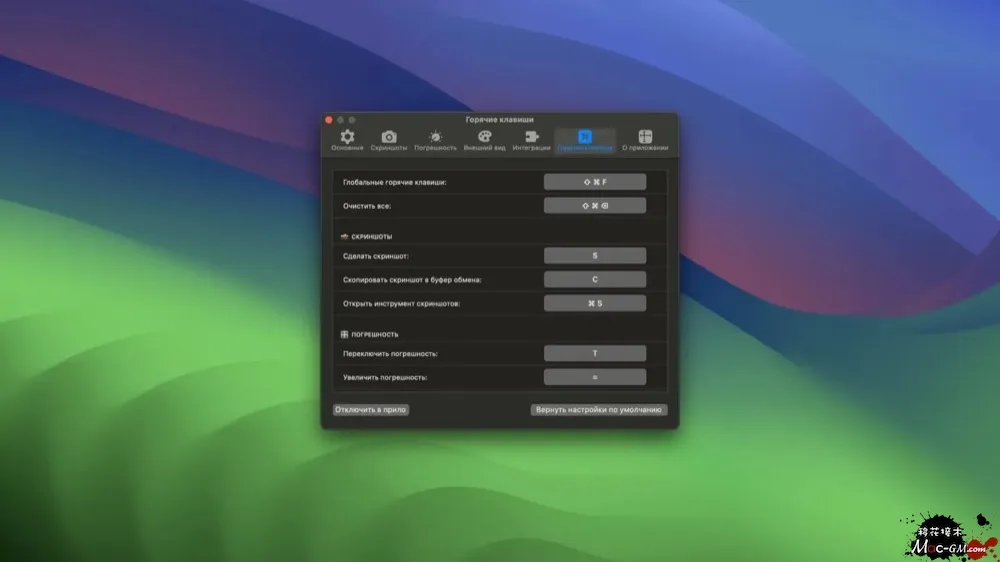Click the Сделать скриншот label

[376, 256]
